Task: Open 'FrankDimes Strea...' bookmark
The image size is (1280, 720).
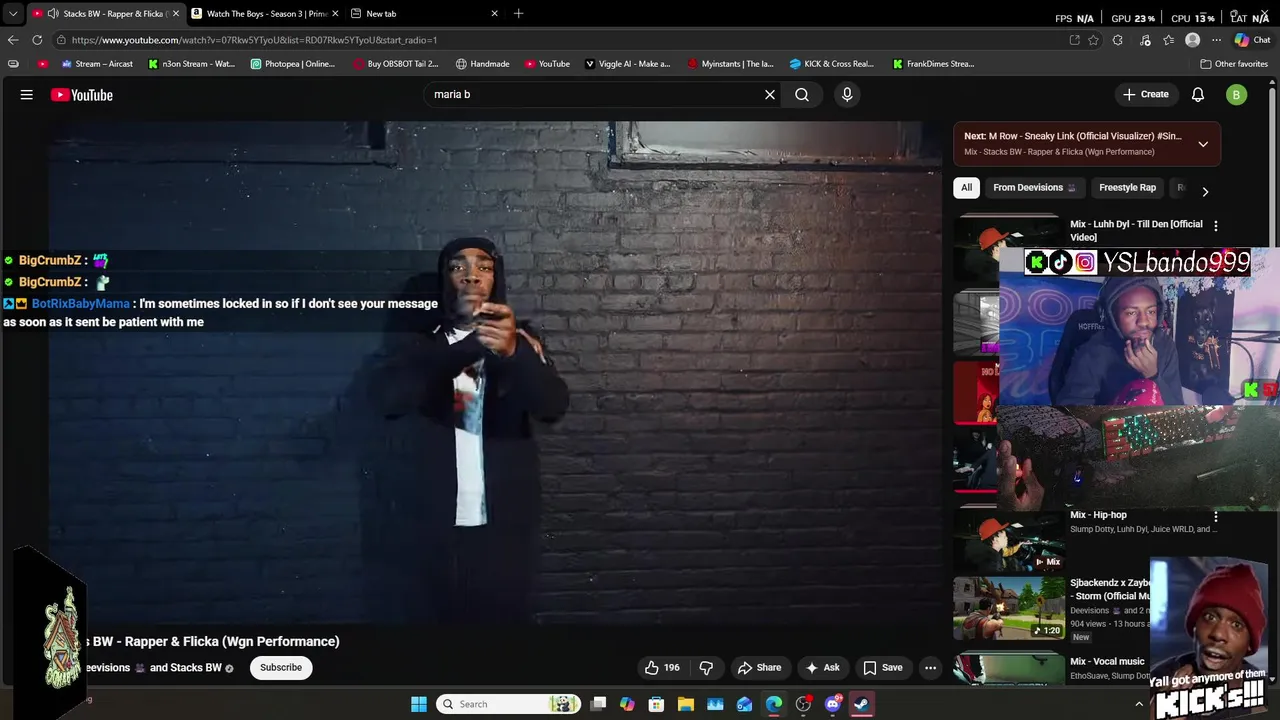Action: [x=933, y=64]
